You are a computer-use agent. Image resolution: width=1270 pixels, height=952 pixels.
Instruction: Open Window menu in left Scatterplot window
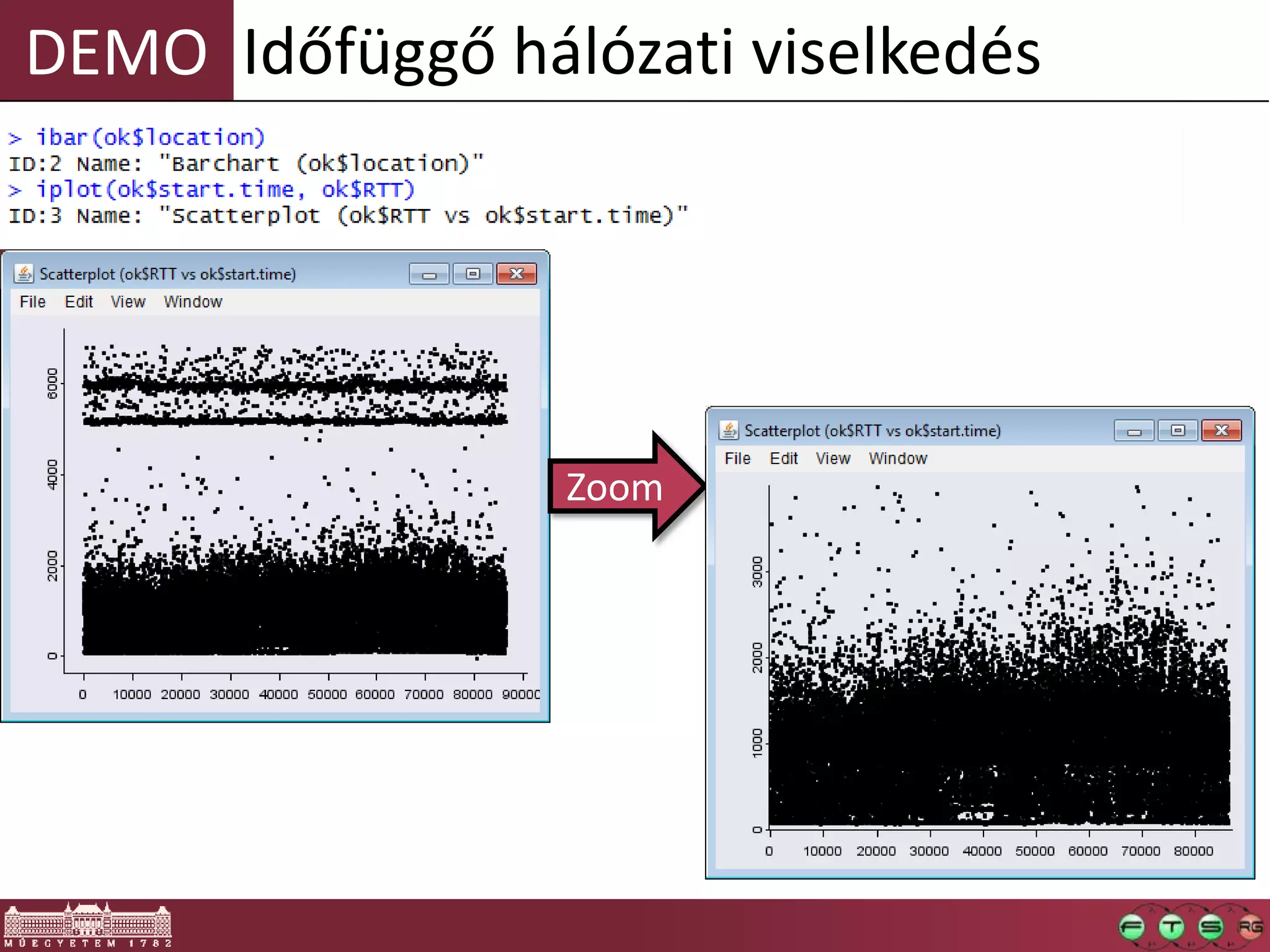coord(193,302)
